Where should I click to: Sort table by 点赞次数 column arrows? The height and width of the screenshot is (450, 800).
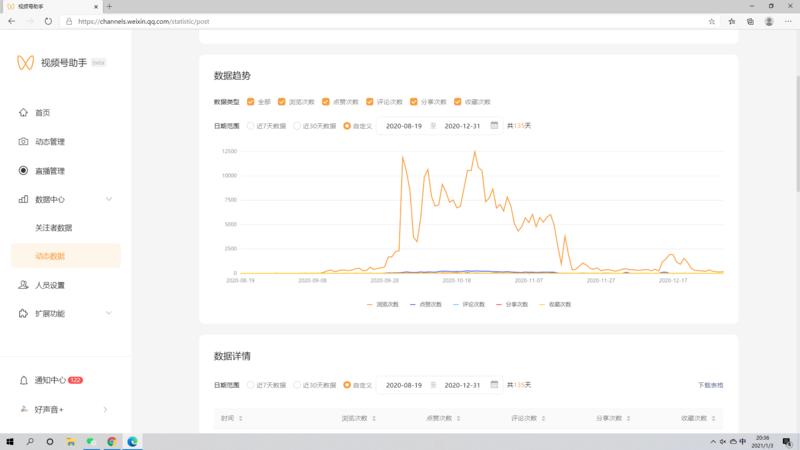(x=459, y=418)
